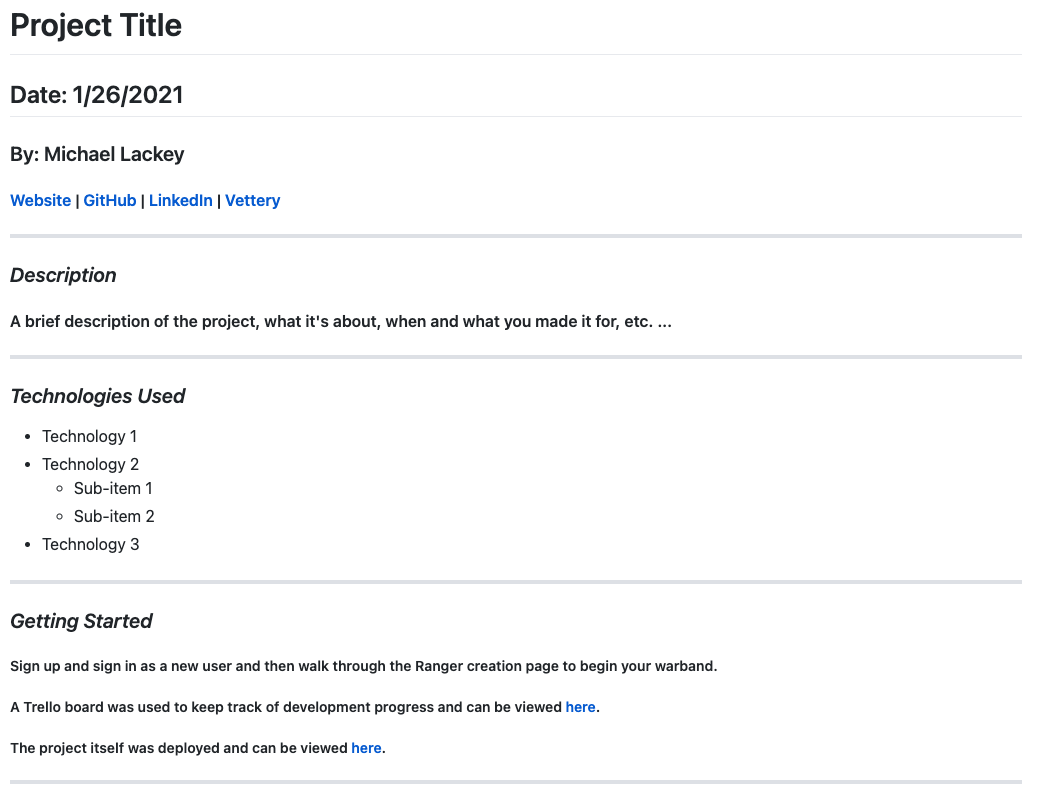Image resolution: width=1042 pixels, height=797 pixels.
Task: Click the Date: 1/26/2021 heading
Action: point(97,95)
